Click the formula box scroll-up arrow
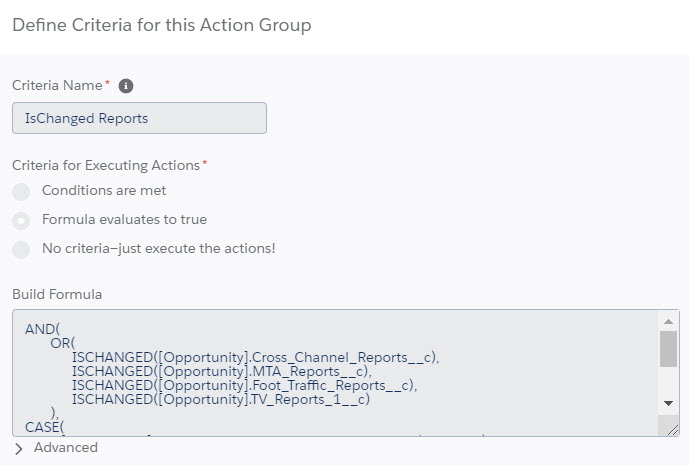 (668, 321)
